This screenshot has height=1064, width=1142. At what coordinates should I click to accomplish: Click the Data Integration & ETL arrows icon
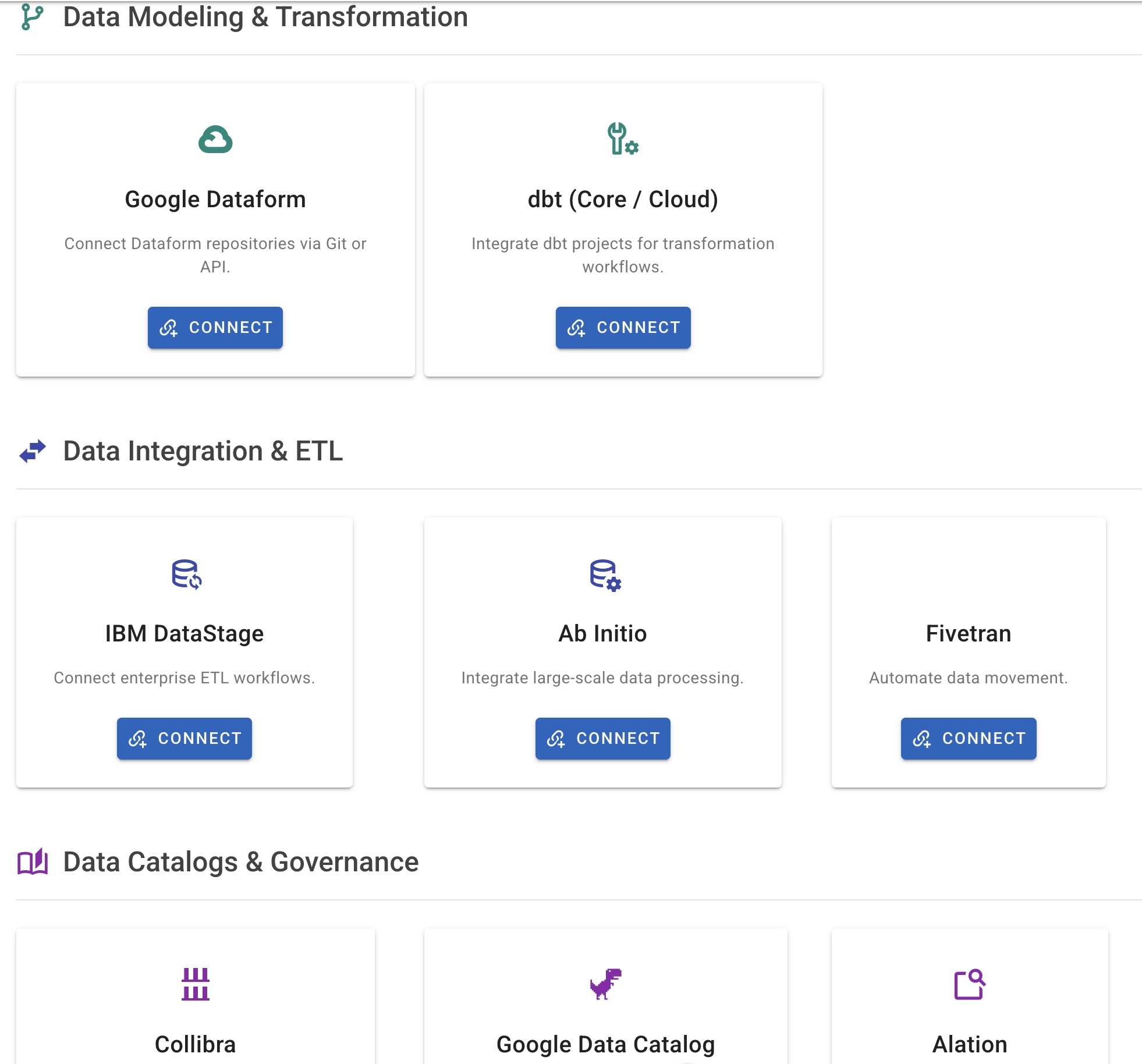32,450
